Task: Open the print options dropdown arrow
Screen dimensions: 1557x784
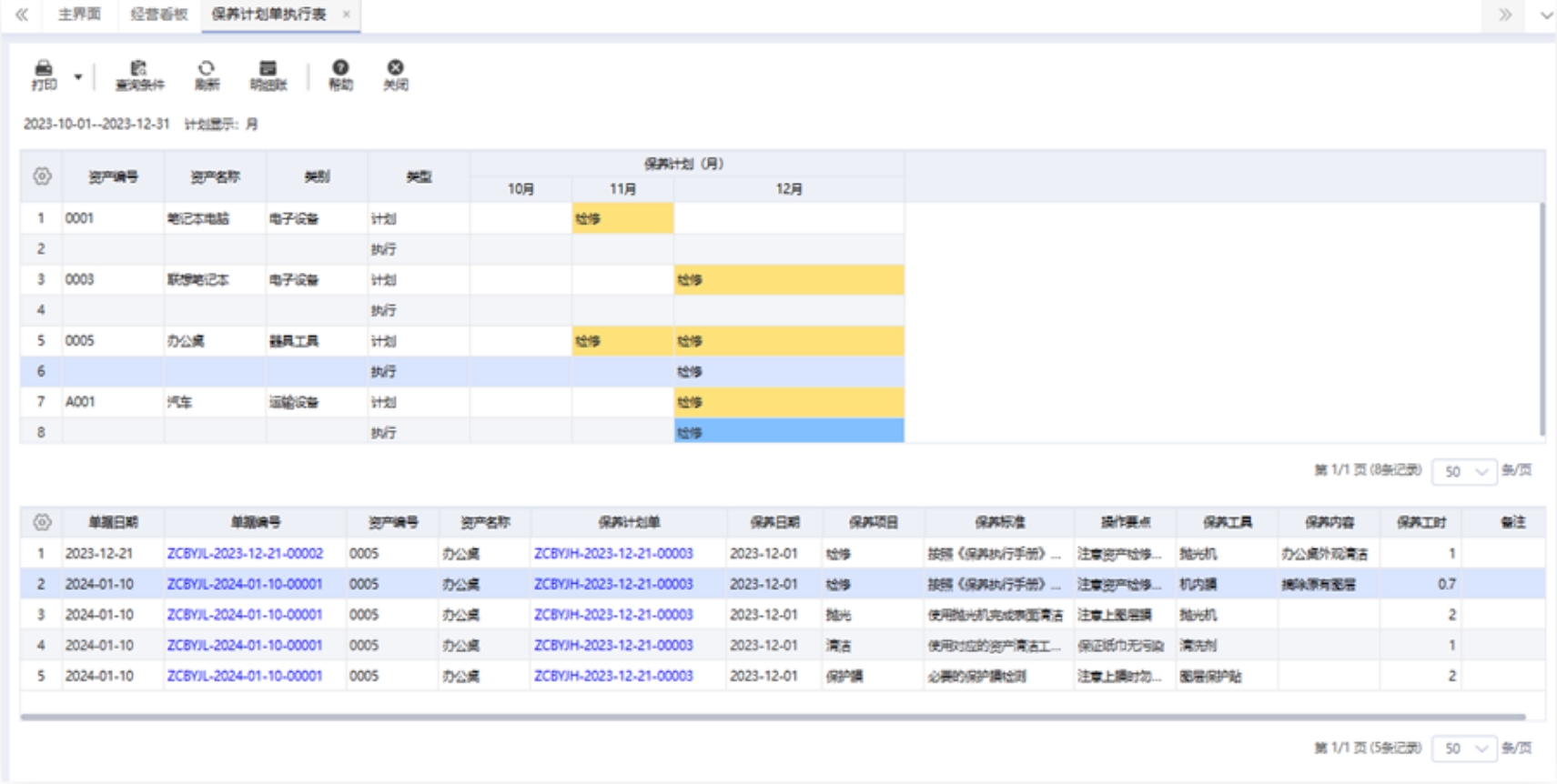Action: pos(78,76)
